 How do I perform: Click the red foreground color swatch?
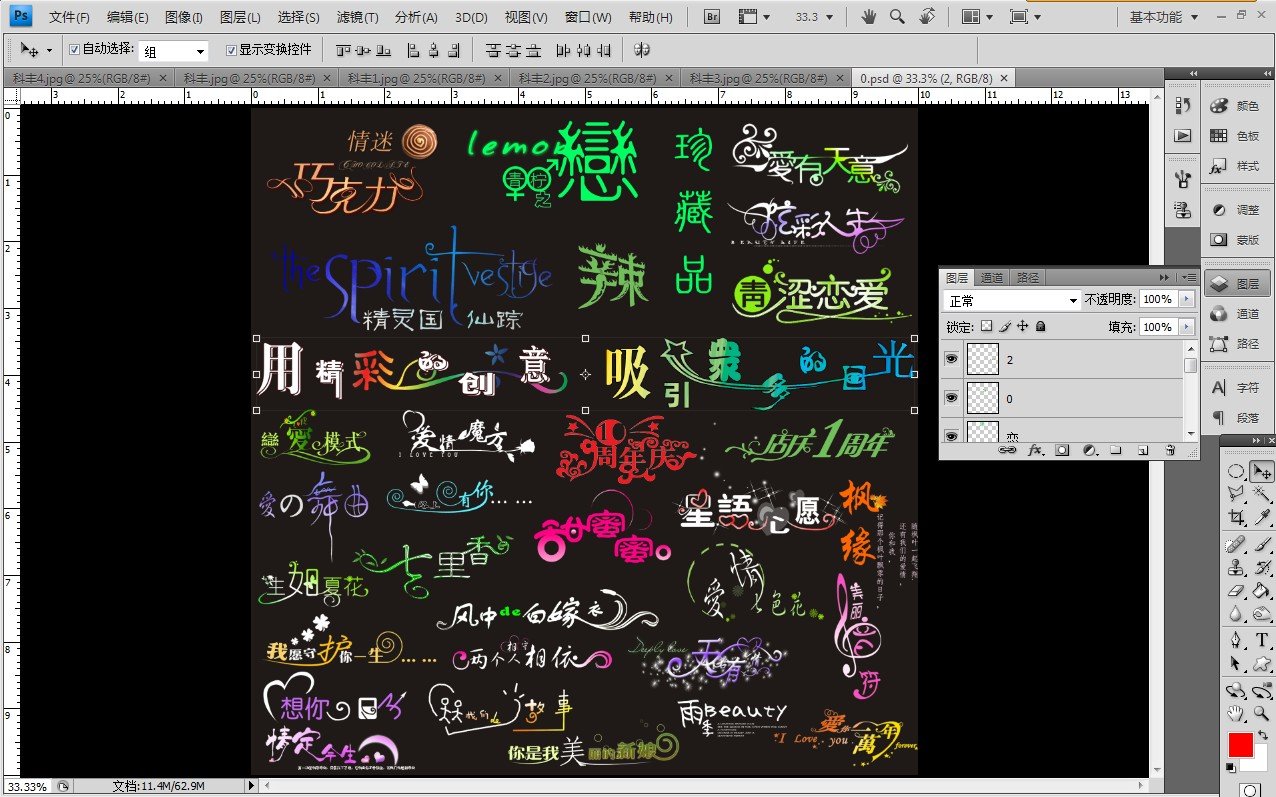coord(1240,745)
